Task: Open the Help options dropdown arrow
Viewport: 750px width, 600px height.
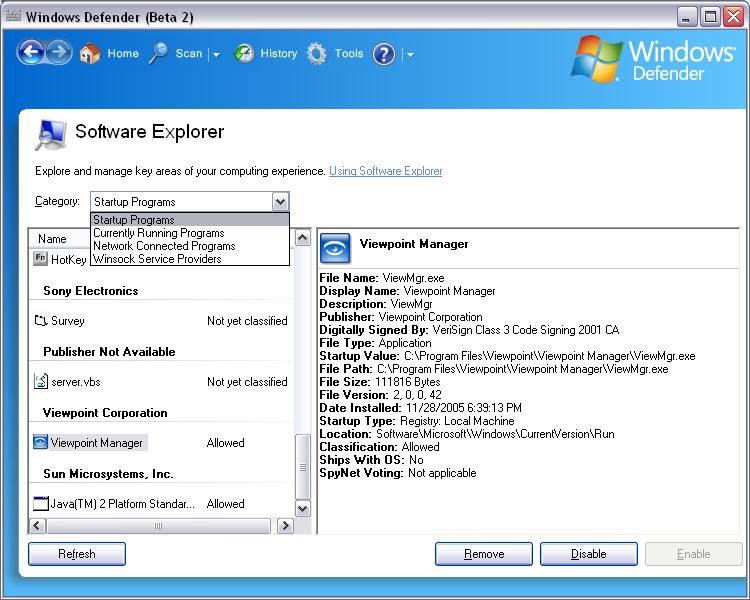Action: coord(410,55)
